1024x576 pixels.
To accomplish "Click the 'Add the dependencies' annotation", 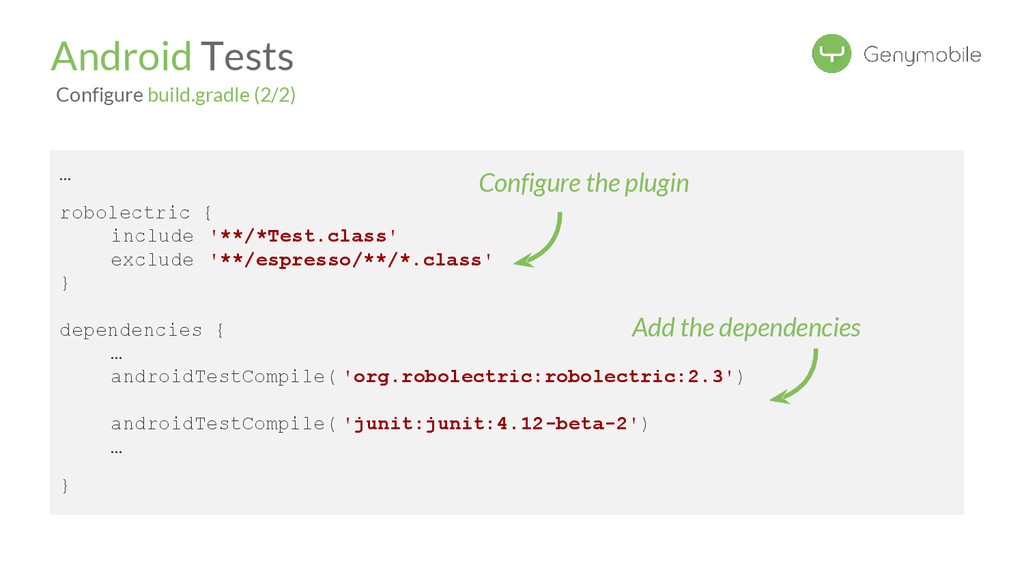I will pyautogui.click(x=746, y=327).
